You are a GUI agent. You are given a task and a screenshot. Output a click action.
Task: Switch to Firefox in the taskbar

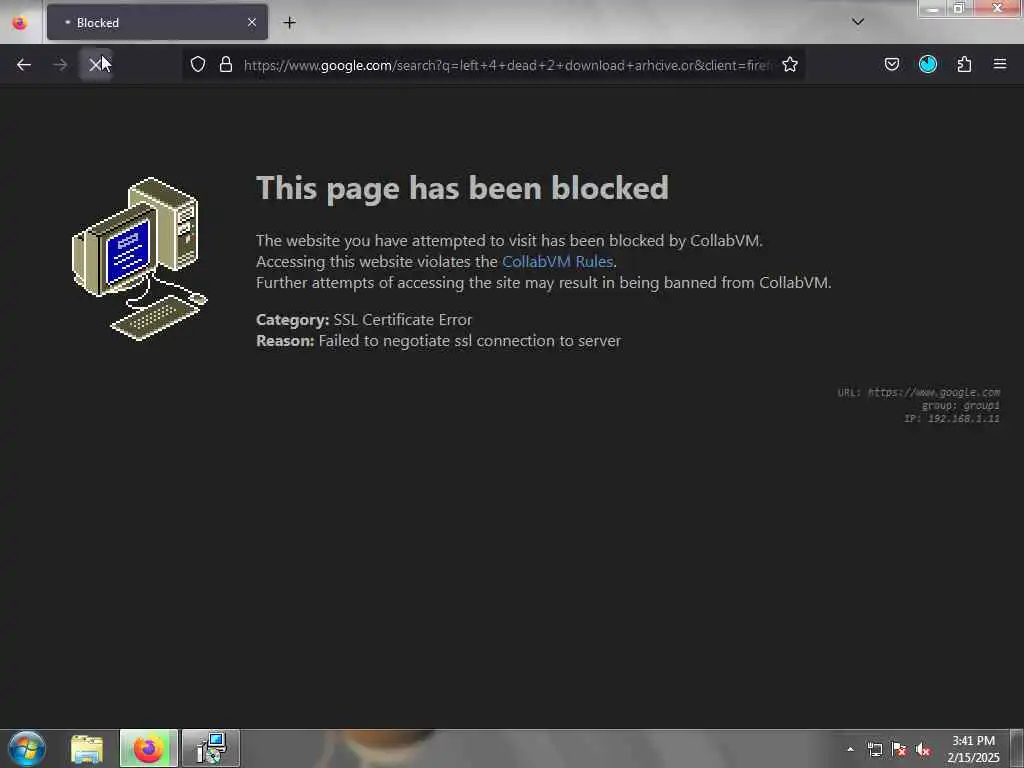pos(148,748)
